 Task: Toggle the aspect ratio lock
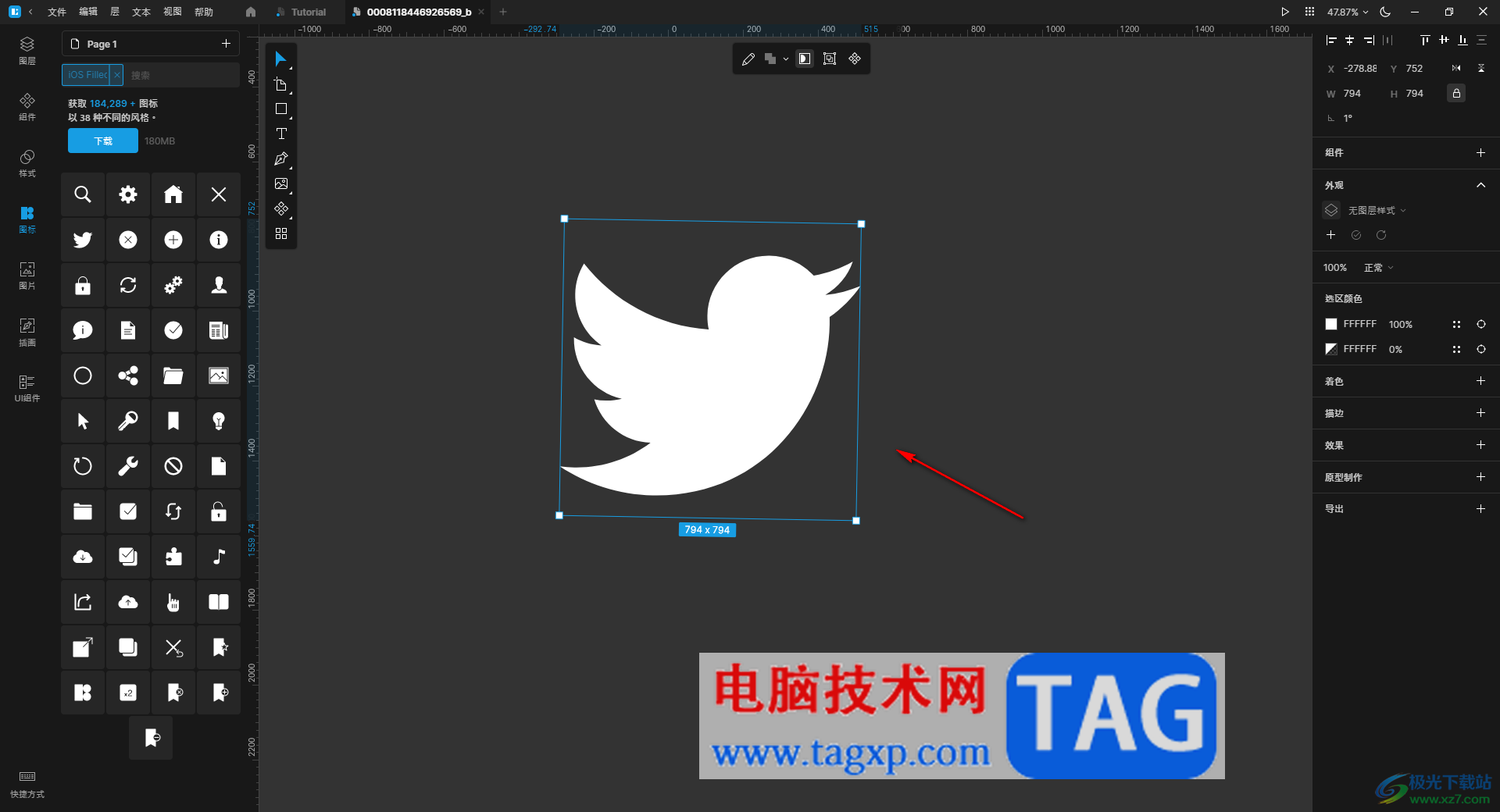click(1456, 94)
